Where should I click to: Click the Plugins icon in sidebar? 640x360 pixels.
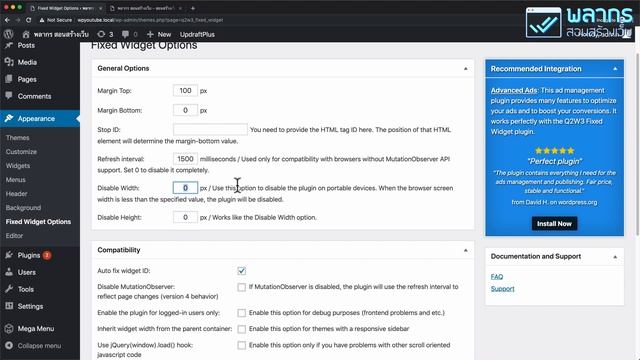click(9, 255)
